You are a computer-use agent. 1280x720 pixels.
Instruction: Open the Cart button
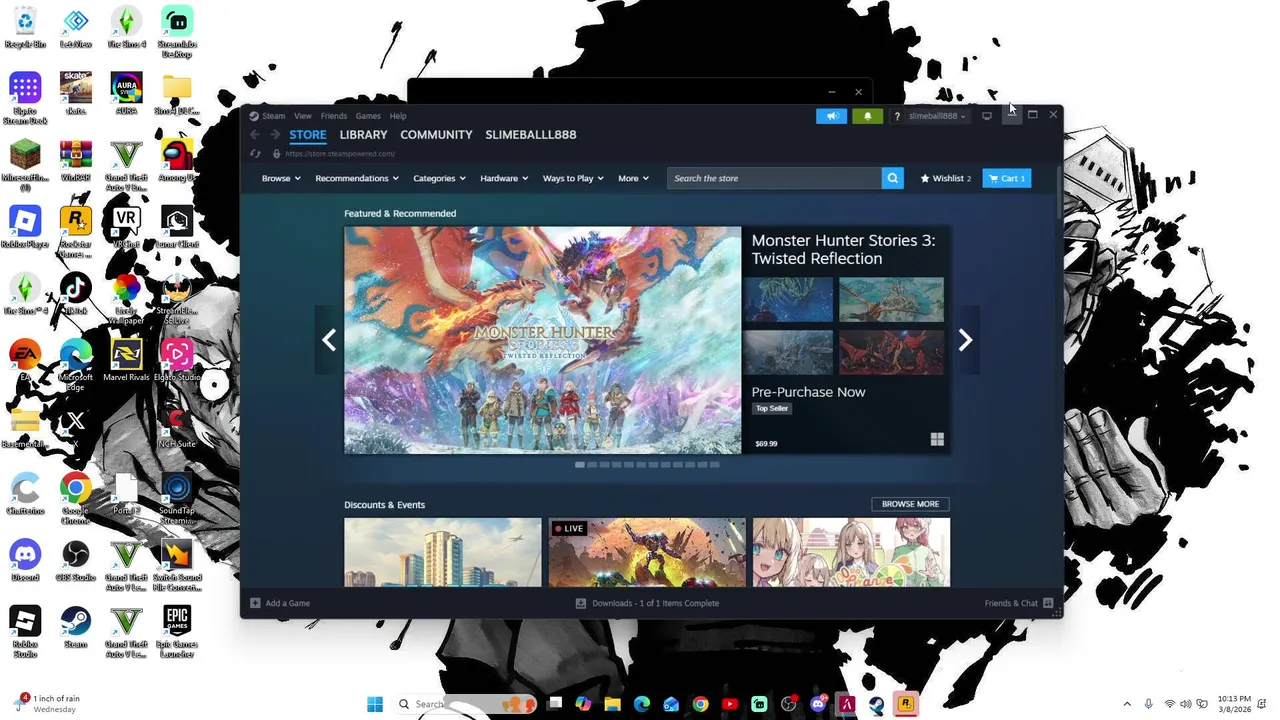pyautogui.click(x=1007, y=178)
